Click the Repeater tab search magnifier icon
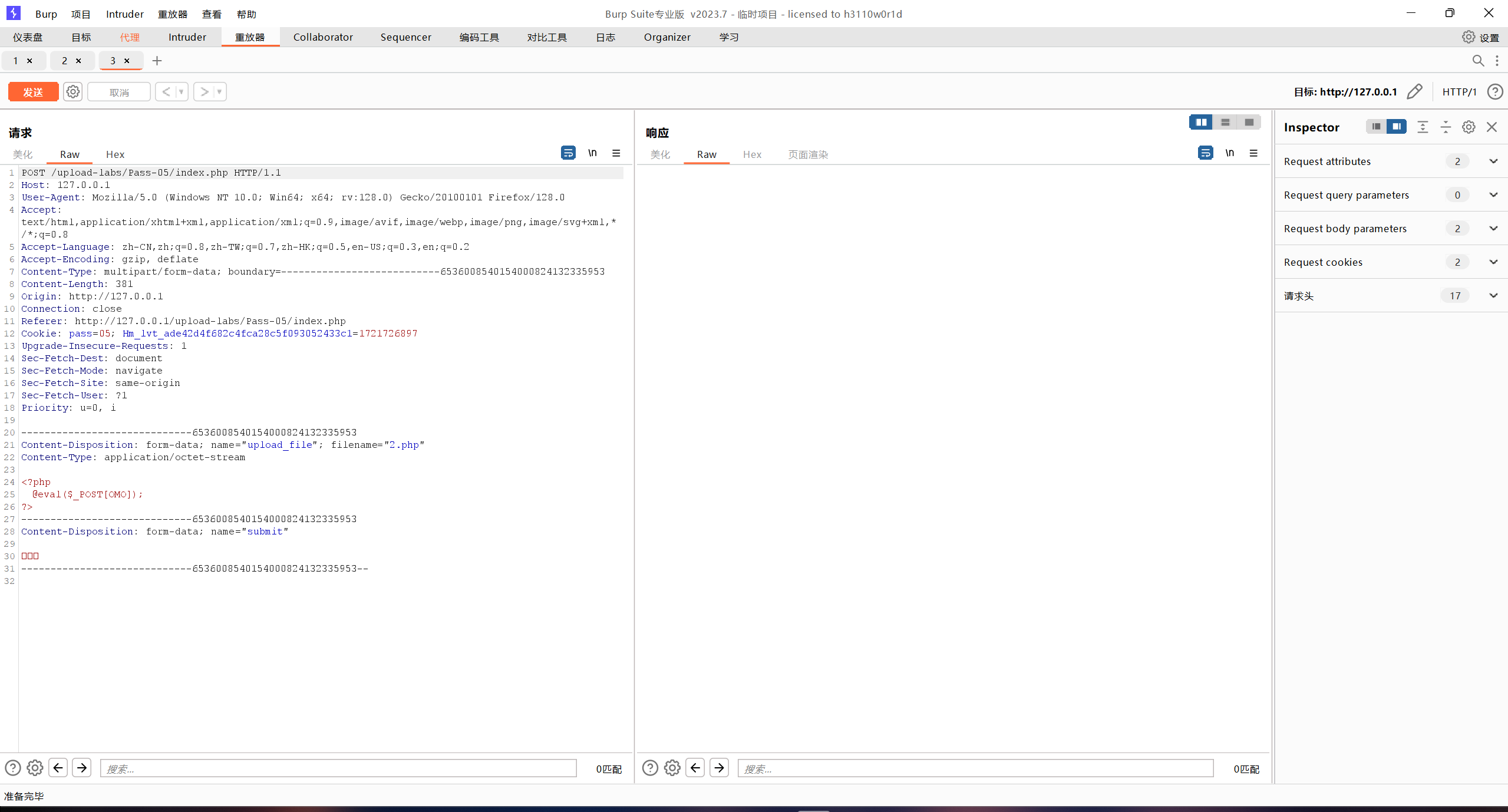Screen dimensions: 1508x812 (x=1478, y=61)
